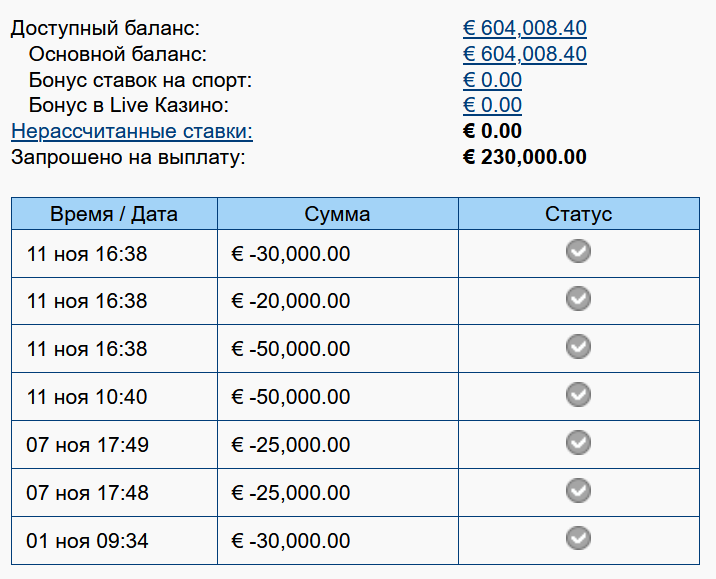Click the €-20,000.00 amount cell
Image resolution: width=716 pixels, height=579 pixels.
click(x=291, y=301)
